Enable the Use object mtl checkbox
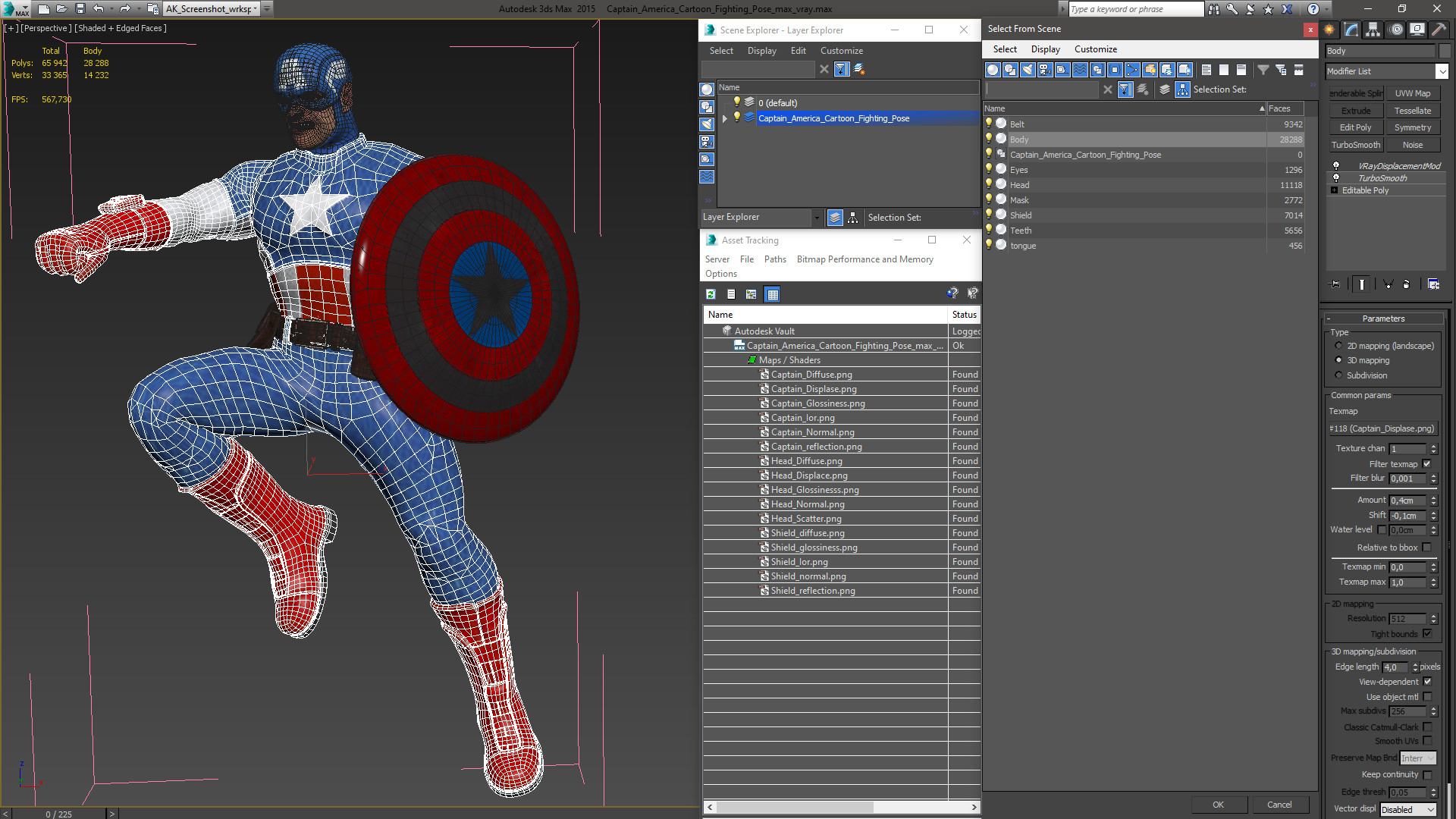 coord(1427,697)
